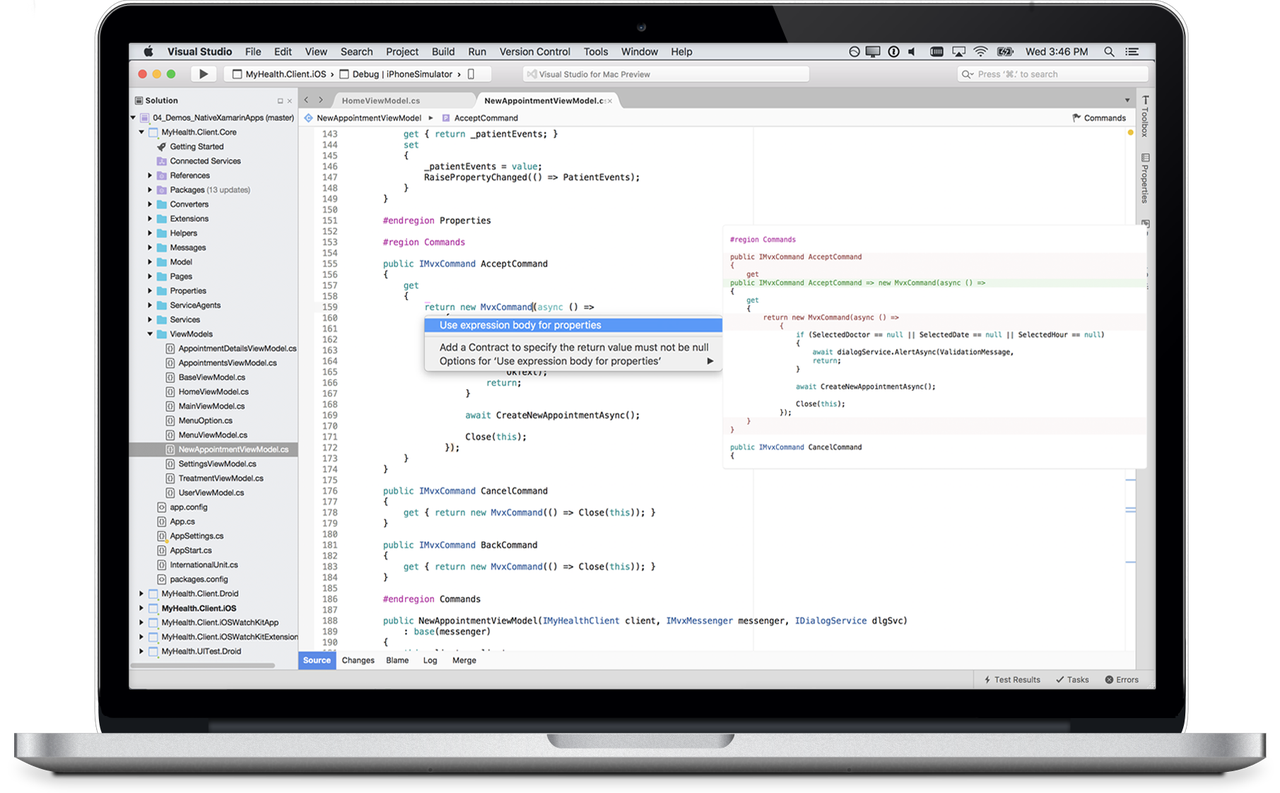Open the File menu
Image resolution: width=1280 pixels, height=793 pixels.
point(253,52)
